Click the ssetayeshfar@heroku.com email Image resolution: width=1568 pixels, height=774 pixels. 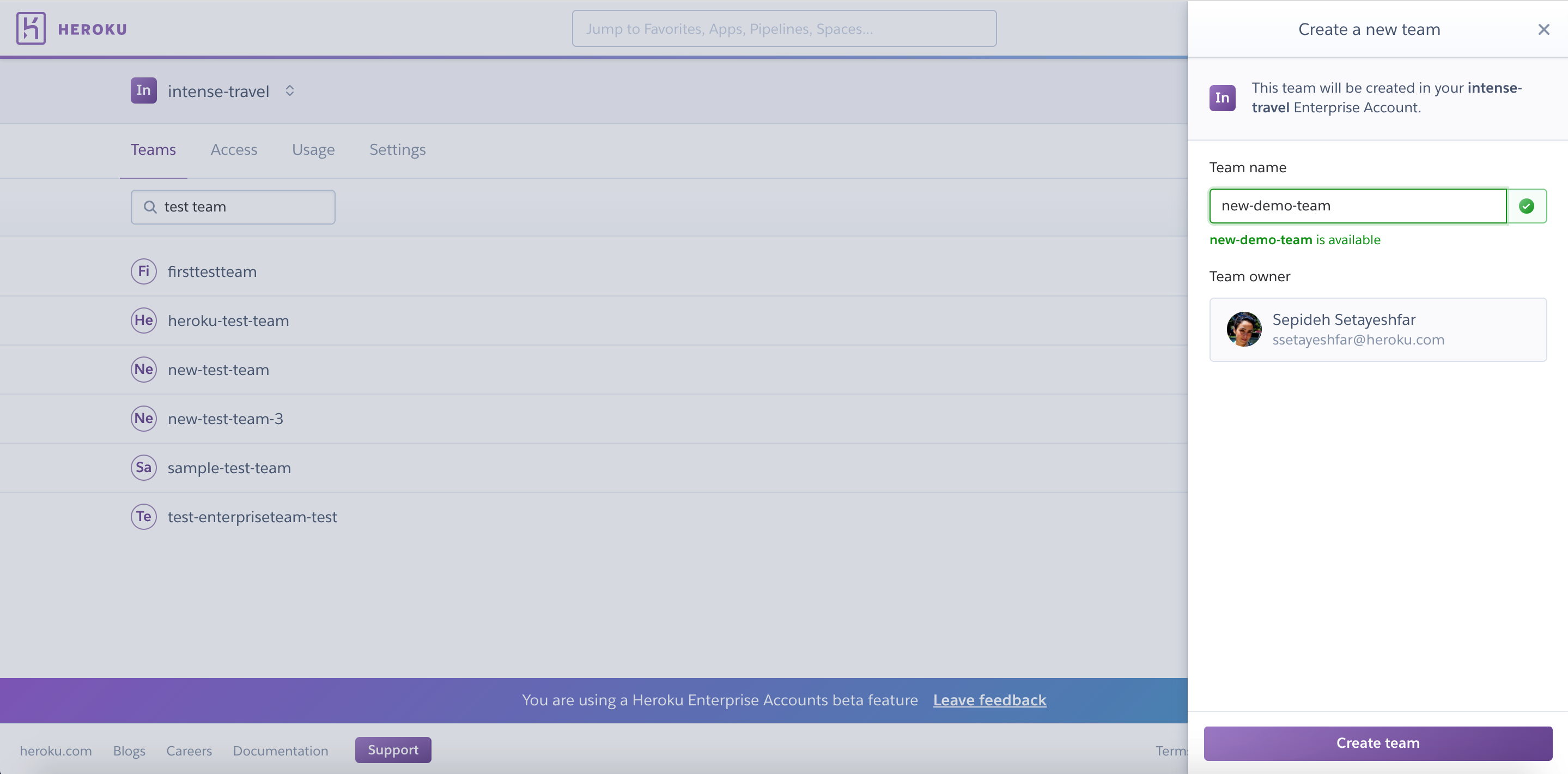coord(1358,340)
